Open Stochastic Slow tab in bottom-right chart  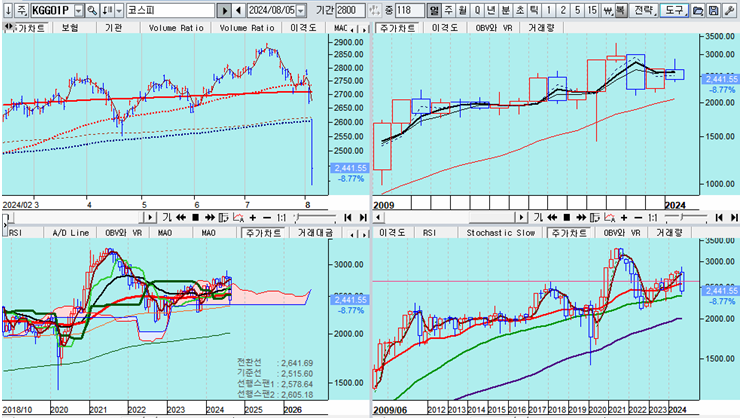point(500,232)
